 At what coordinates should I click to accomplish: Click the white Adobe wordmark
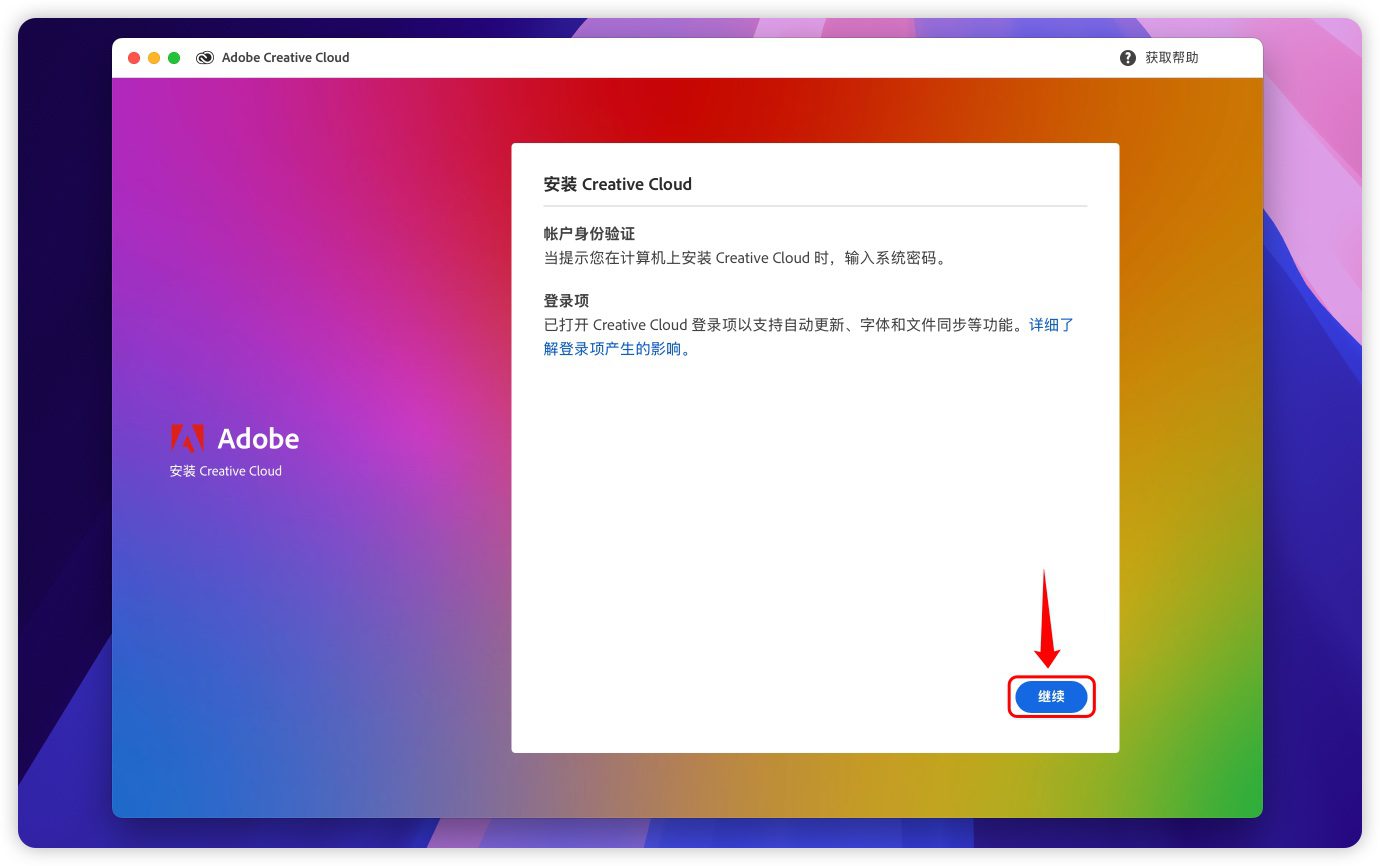258,439
